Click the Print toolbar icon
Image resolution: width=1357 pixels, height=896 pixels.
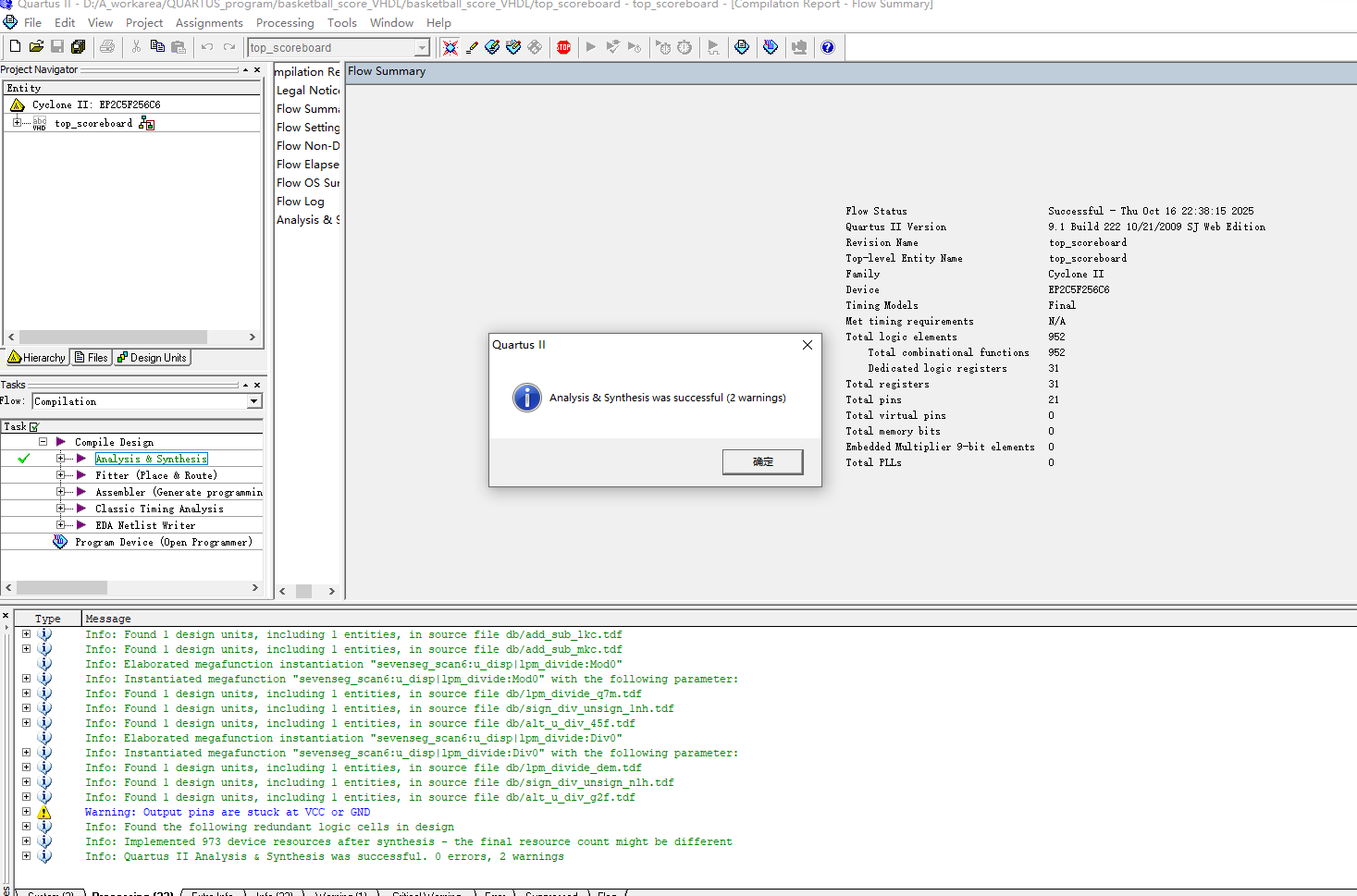(107, 47)
